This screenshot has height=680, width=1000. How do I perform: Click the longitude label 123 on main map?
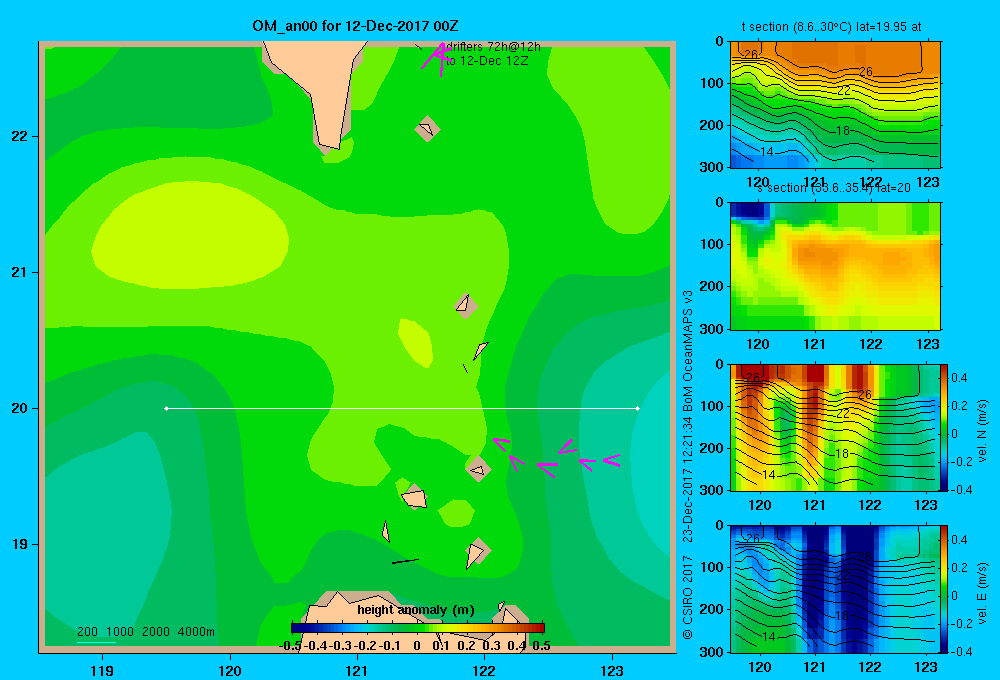612,670
